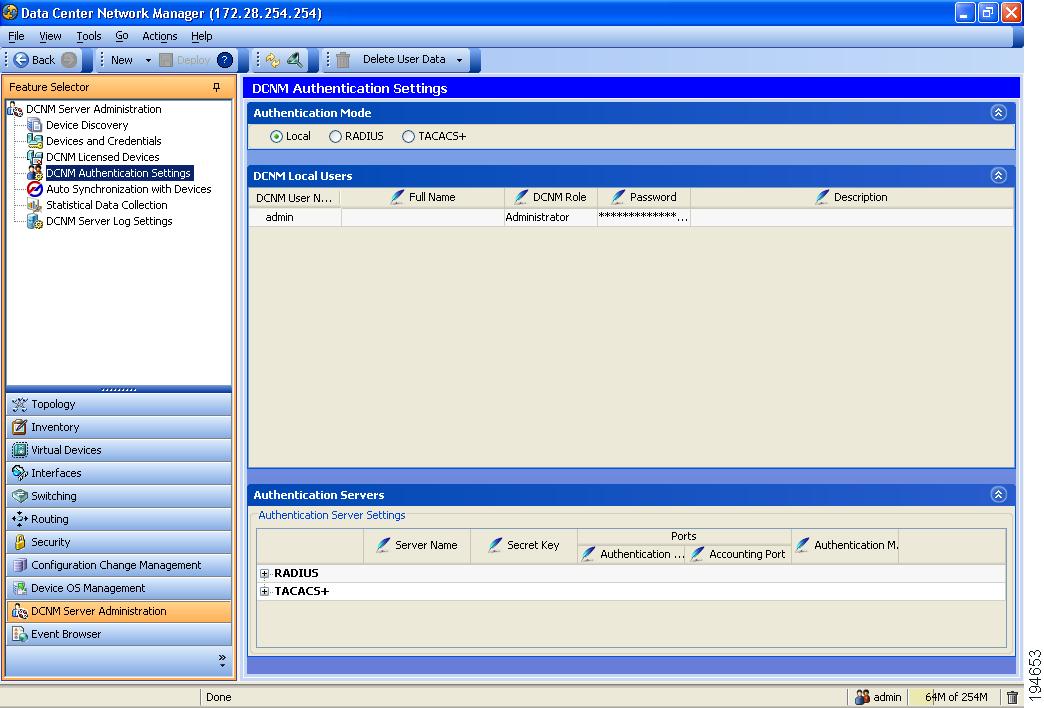Open the Inventory feature icon

tap(20, 428)
